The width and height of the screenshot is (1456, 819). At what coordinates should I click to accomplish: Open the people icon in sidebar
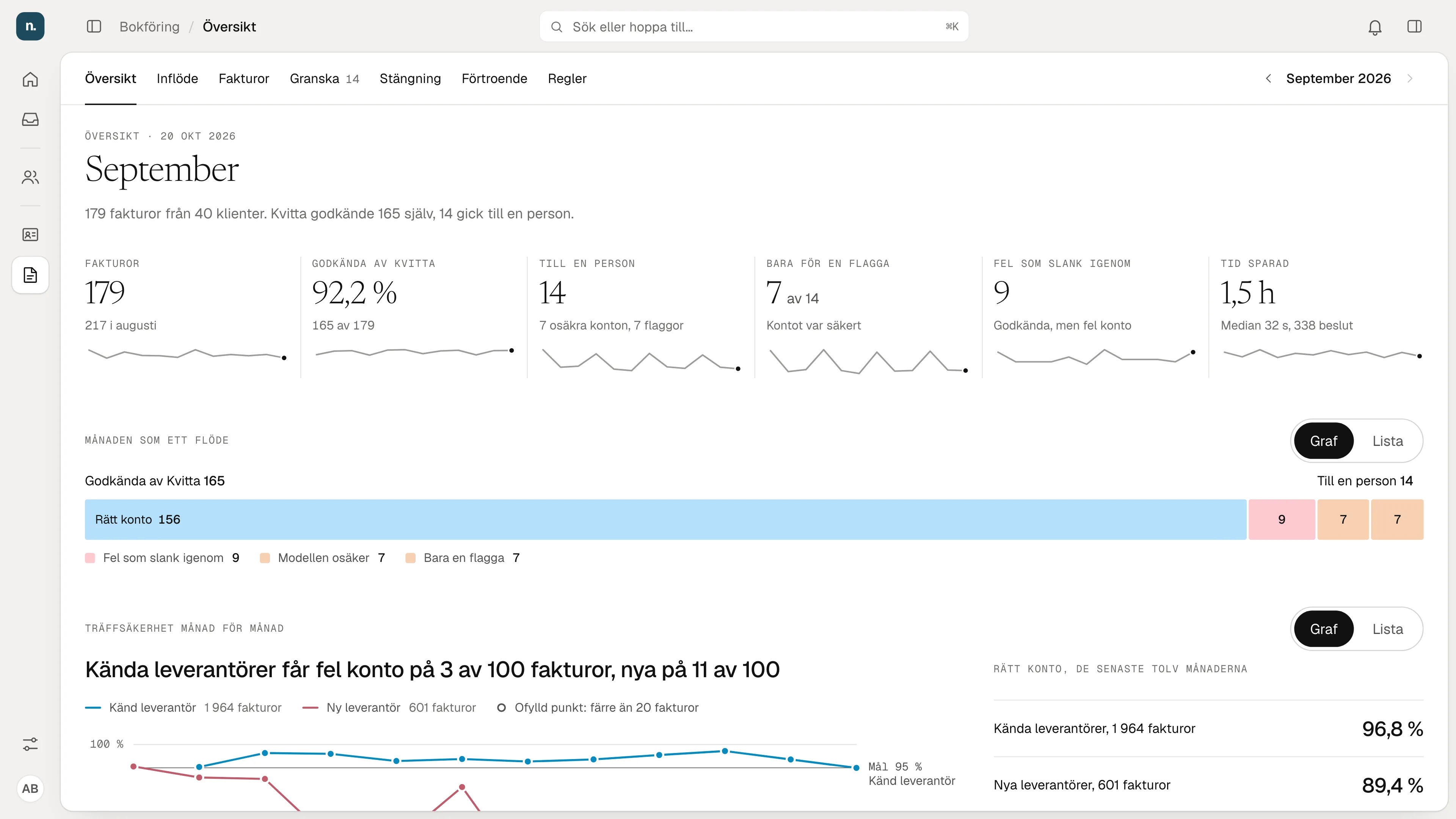coord(30,177)
